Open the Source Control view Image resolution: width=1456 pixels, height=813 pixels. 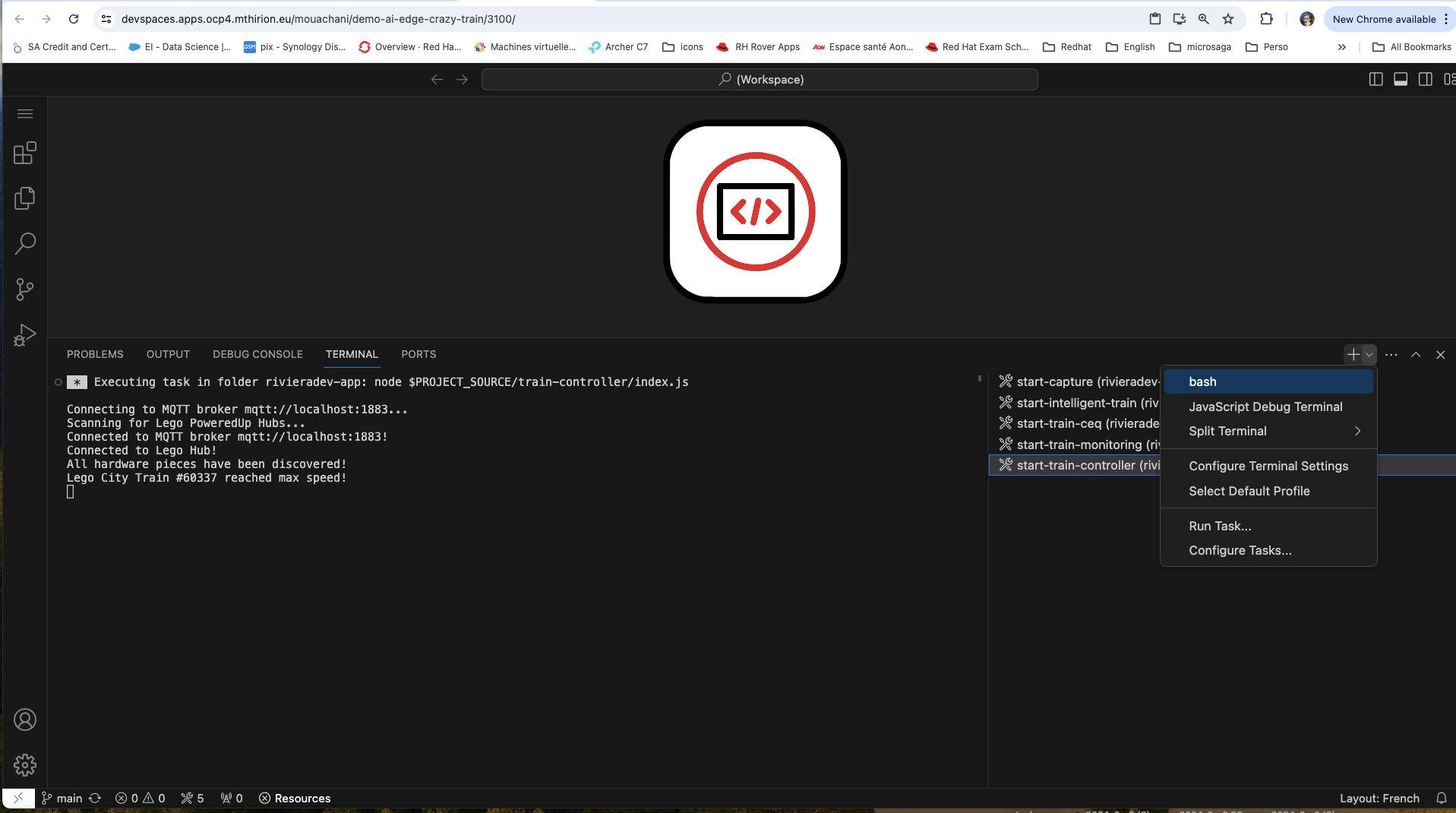click(25, 289)
